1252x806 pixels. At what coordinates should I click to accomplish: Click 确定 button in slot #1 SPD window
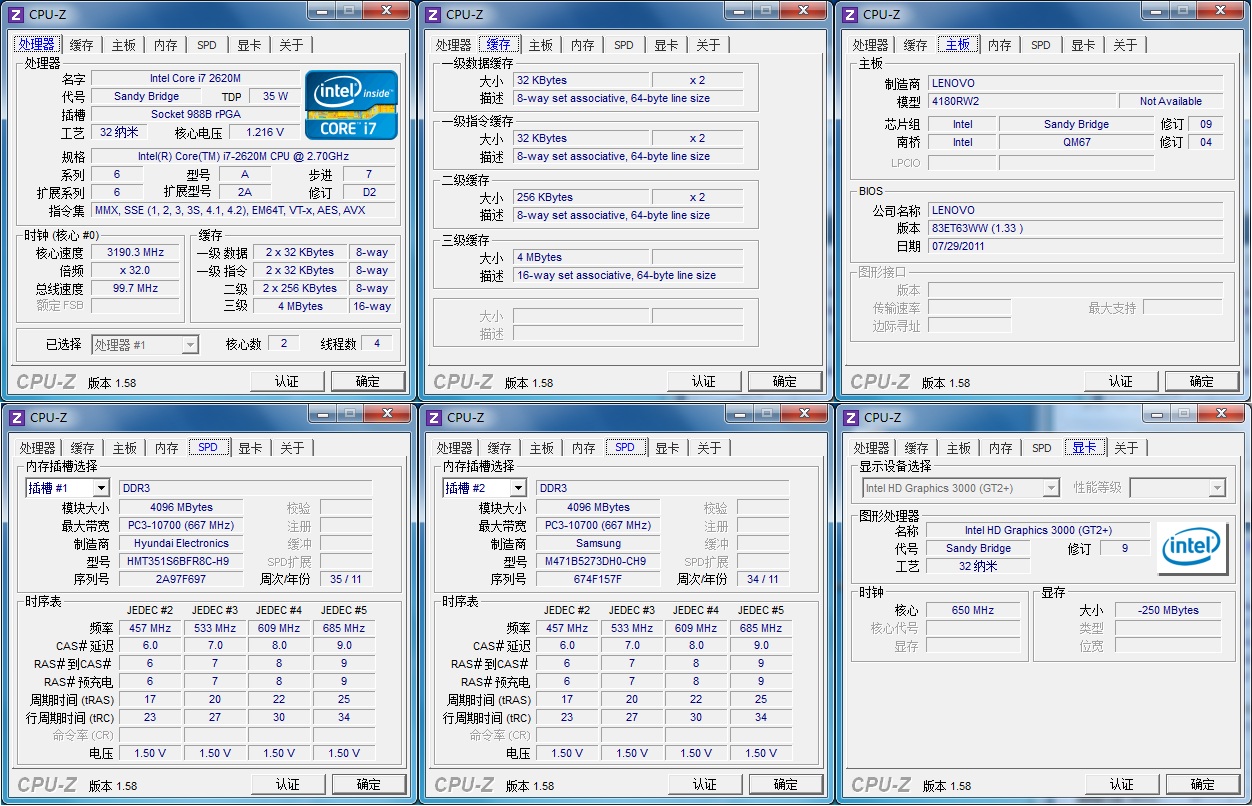(369, 784)
